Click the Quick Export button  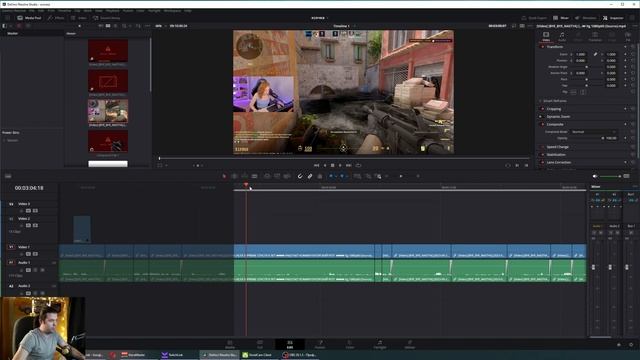click(x=534, y=18)
